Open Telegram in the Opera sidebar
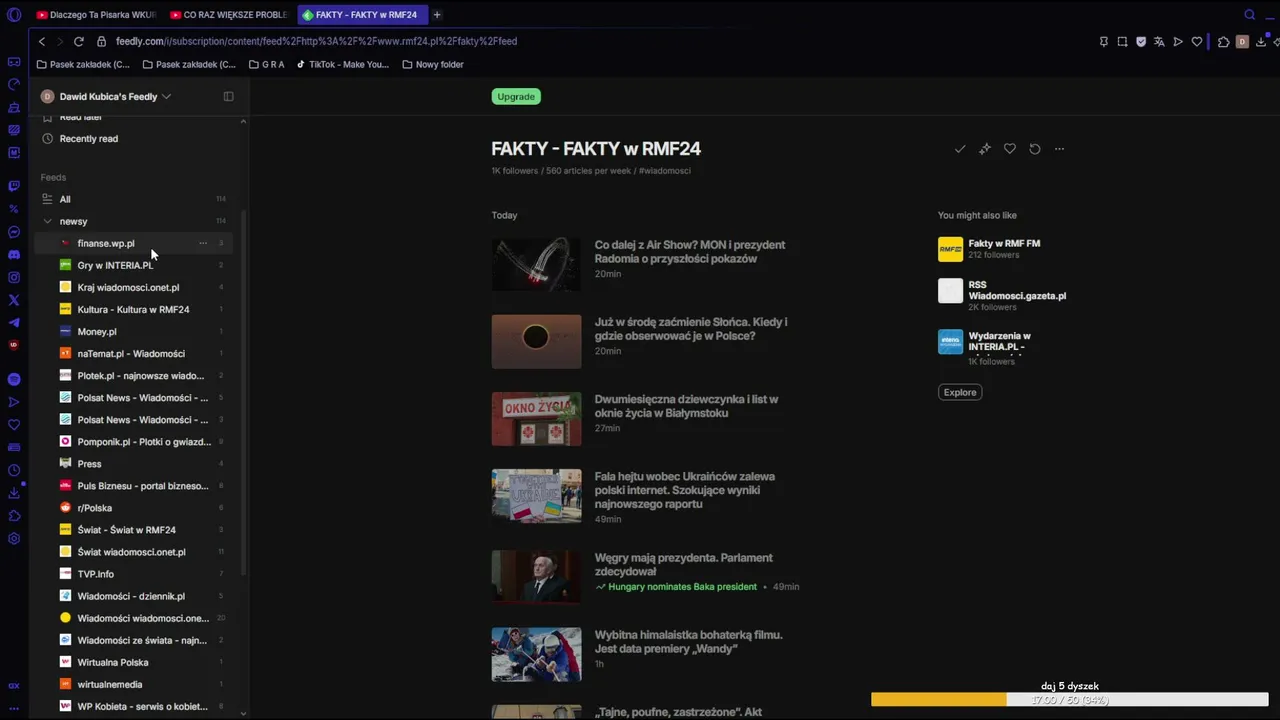The height and width of the screenshot is (720, 1280). tap(14, 322)
